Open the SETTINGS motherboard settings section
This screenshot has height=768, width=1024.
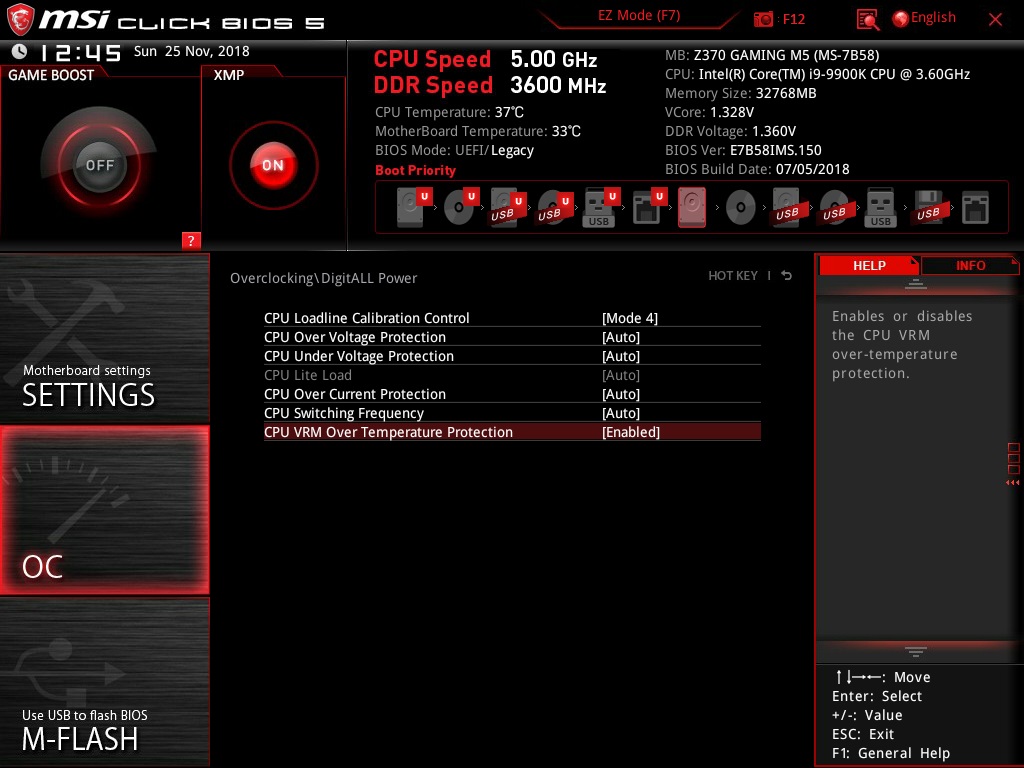point(104,338)
